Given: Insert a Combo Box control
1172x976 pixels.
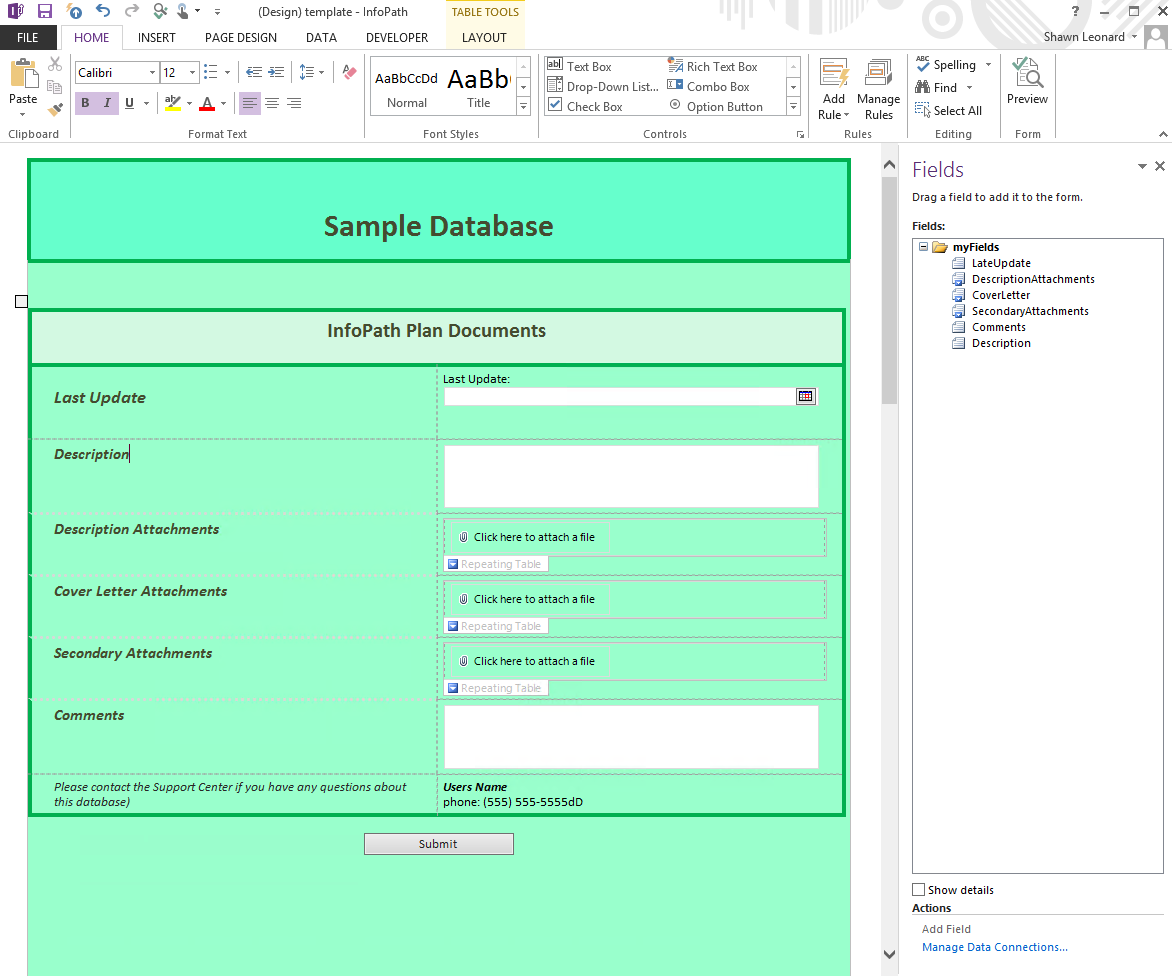Looking at the screenshot, I should pos(709,87).
